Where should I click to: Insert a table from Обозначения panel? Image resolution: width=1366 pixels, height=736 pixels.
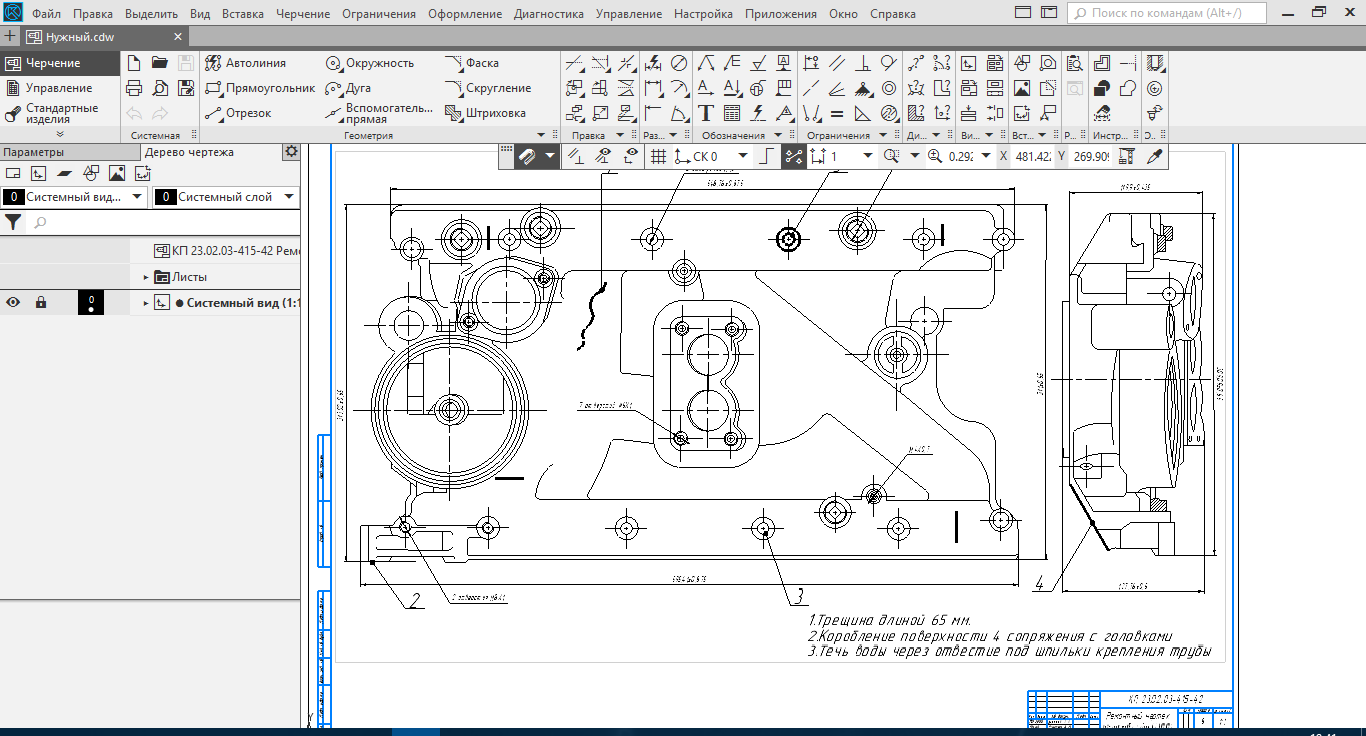[x=731, y=113]
